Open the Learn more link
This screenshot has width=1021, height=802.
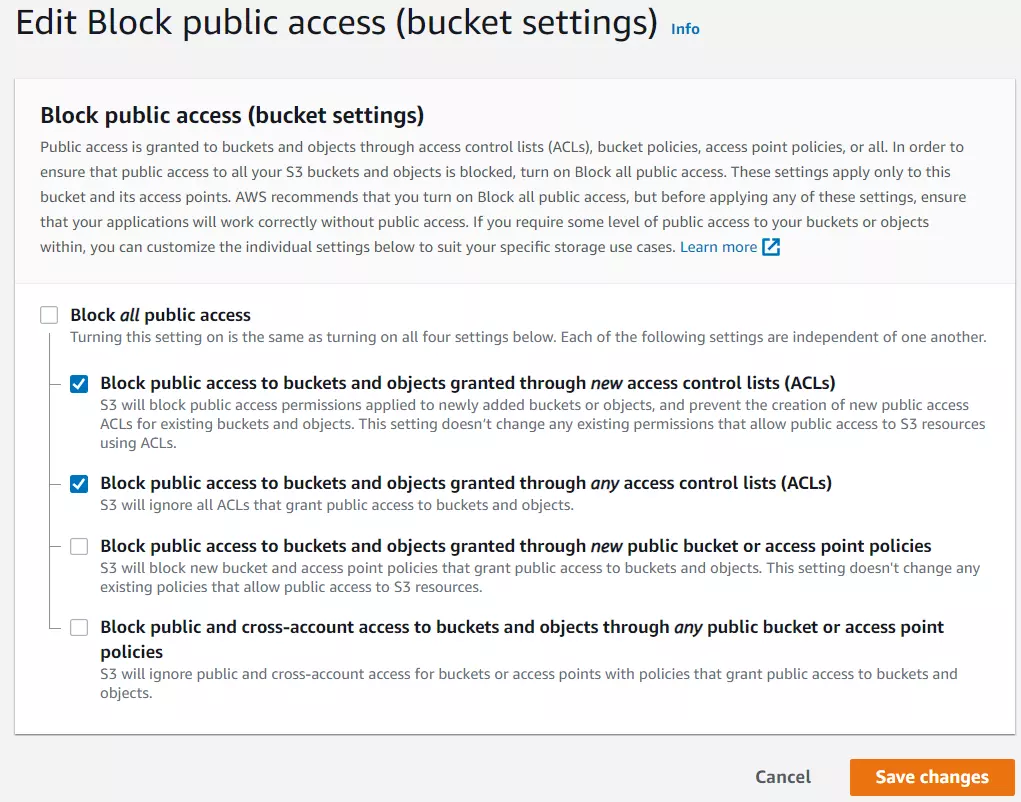(718, 247)
